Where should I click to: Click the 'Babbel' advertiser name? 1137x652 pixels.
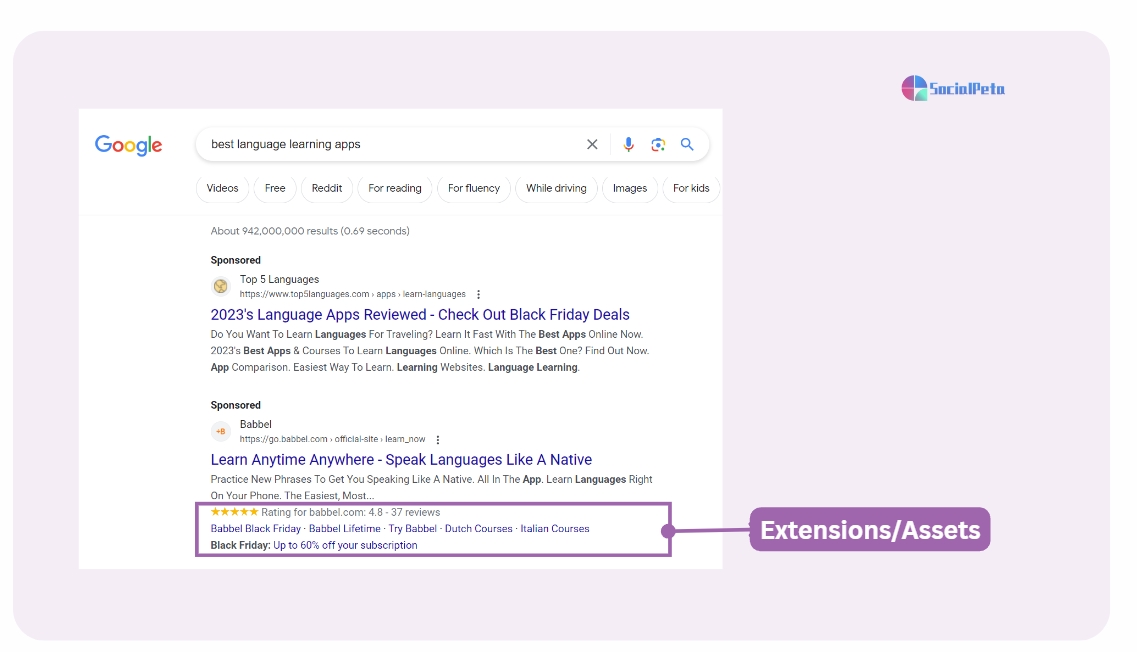pos(256,424)
